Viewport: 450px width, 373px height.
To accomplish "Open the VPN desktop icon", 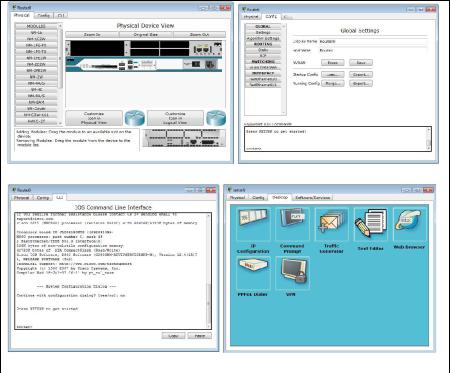I will (292, 273).
